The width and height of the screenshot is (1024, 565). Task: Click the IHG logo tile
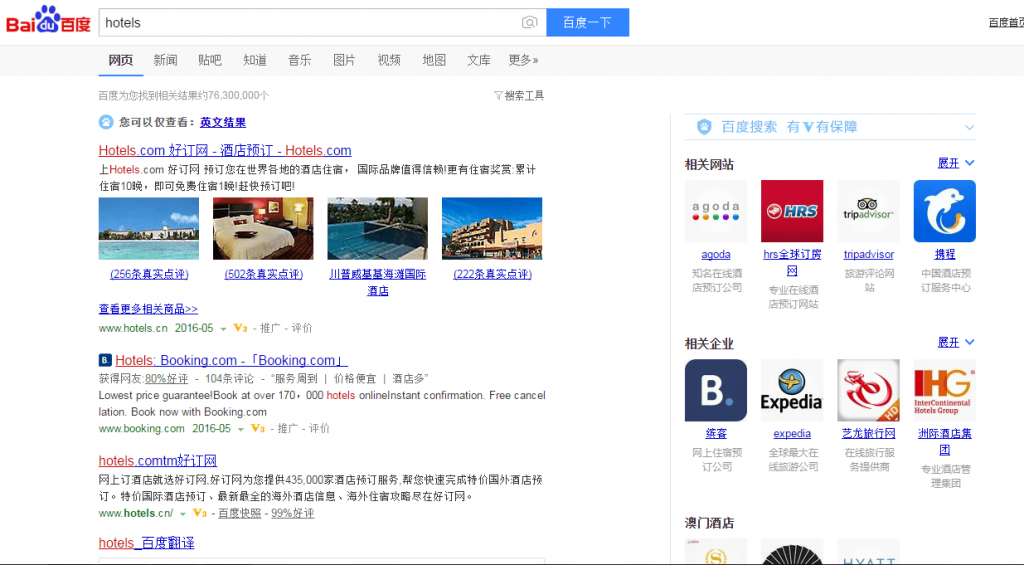[944, 390]
